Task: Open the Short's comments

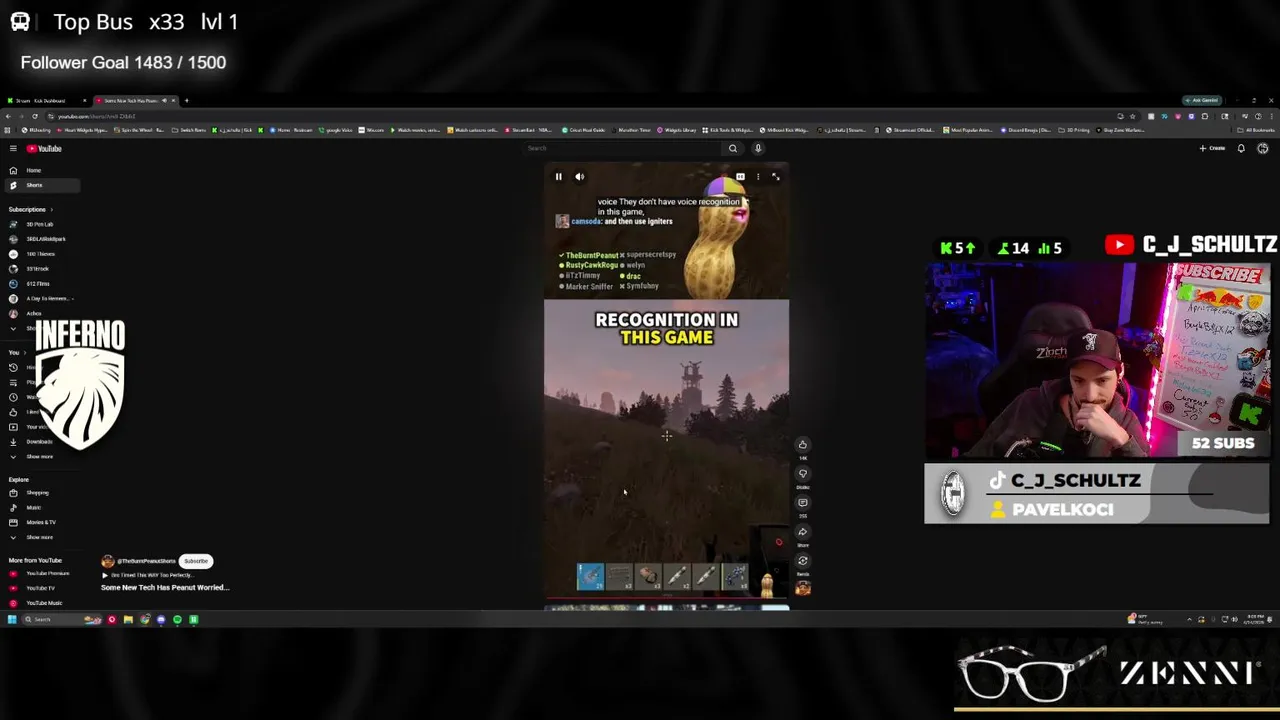Action: tap(802, 503)
